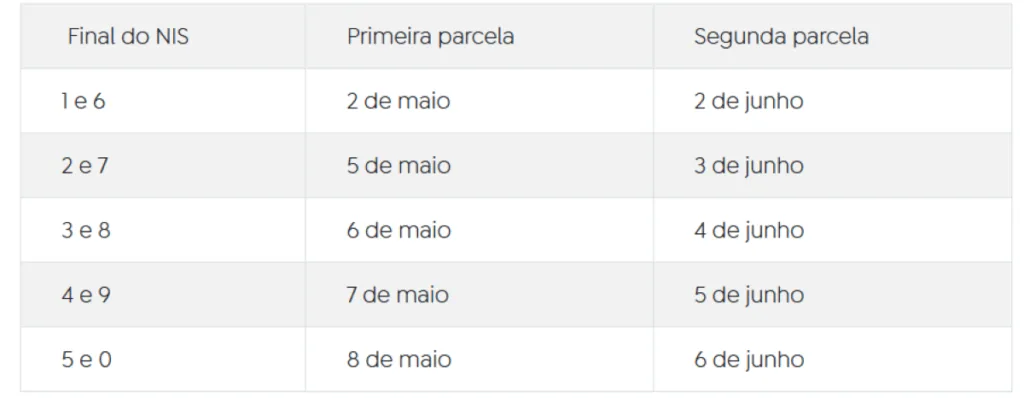Select the 'Primeira parcela' header cell
Image resolution: width=1024 pixels, height=398 pixels.
pyautogui.click(x=479, y=36)
